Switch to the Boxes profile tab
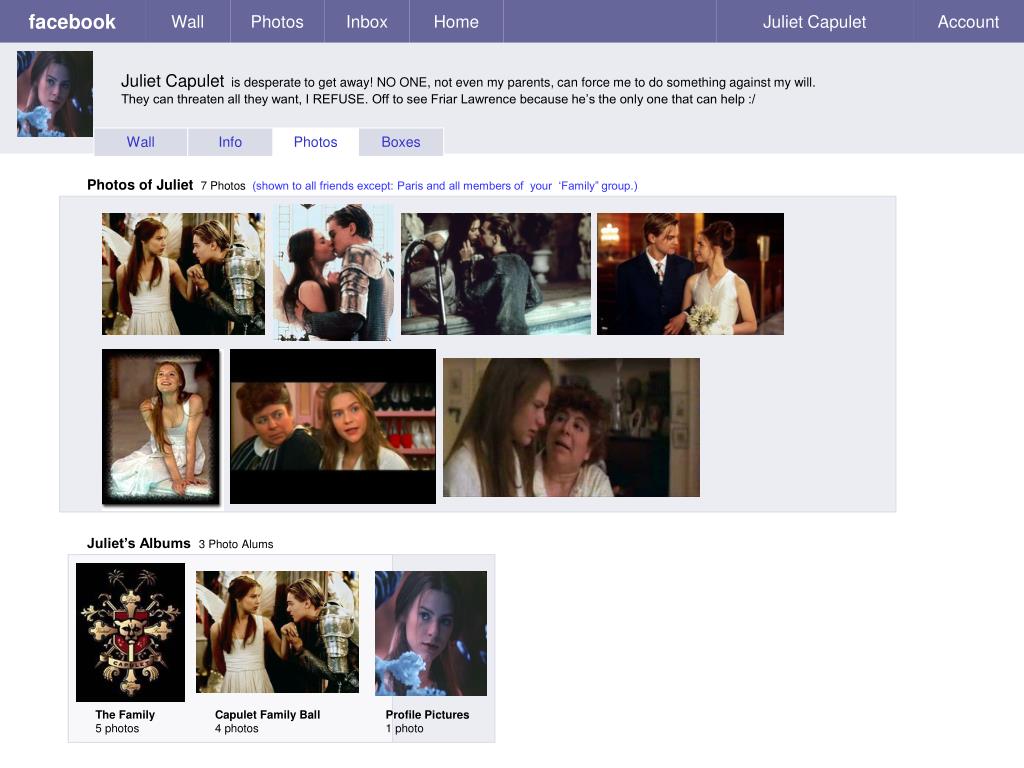1024x768 pixels. pyautogui.click(x=400, y=142)
